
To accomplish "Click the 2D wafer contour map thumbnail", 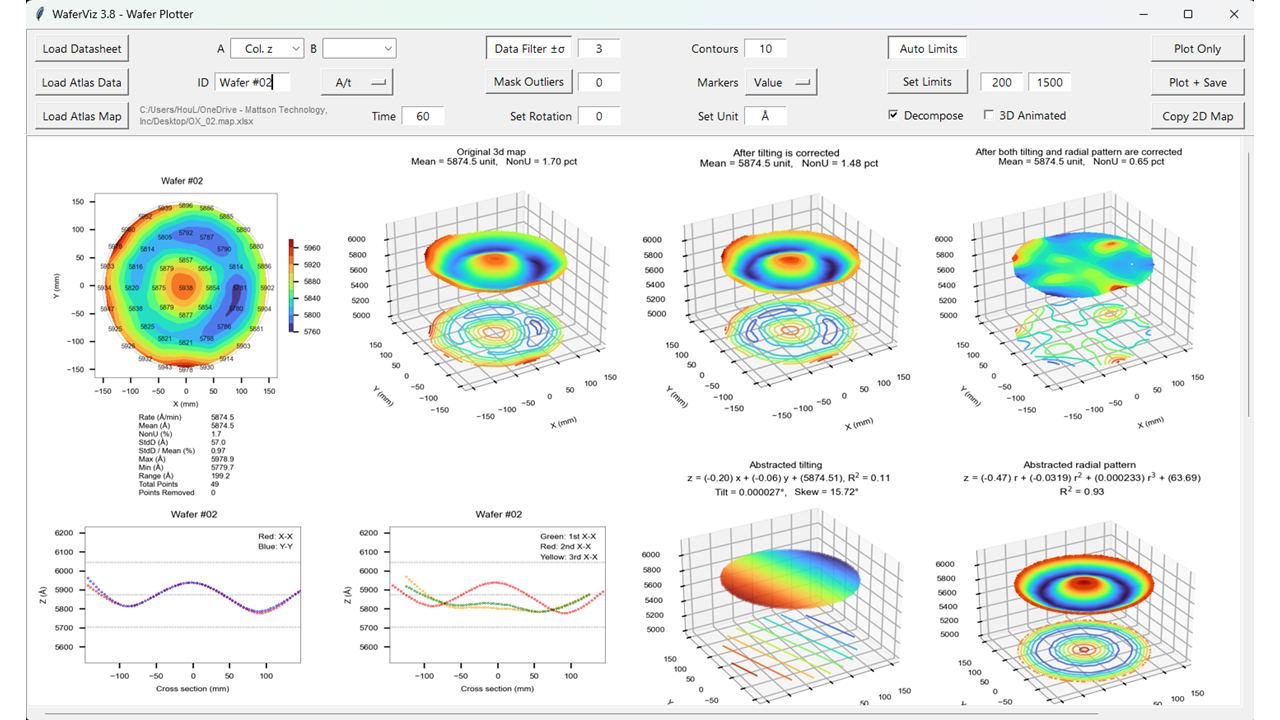I will coord(186,285).
